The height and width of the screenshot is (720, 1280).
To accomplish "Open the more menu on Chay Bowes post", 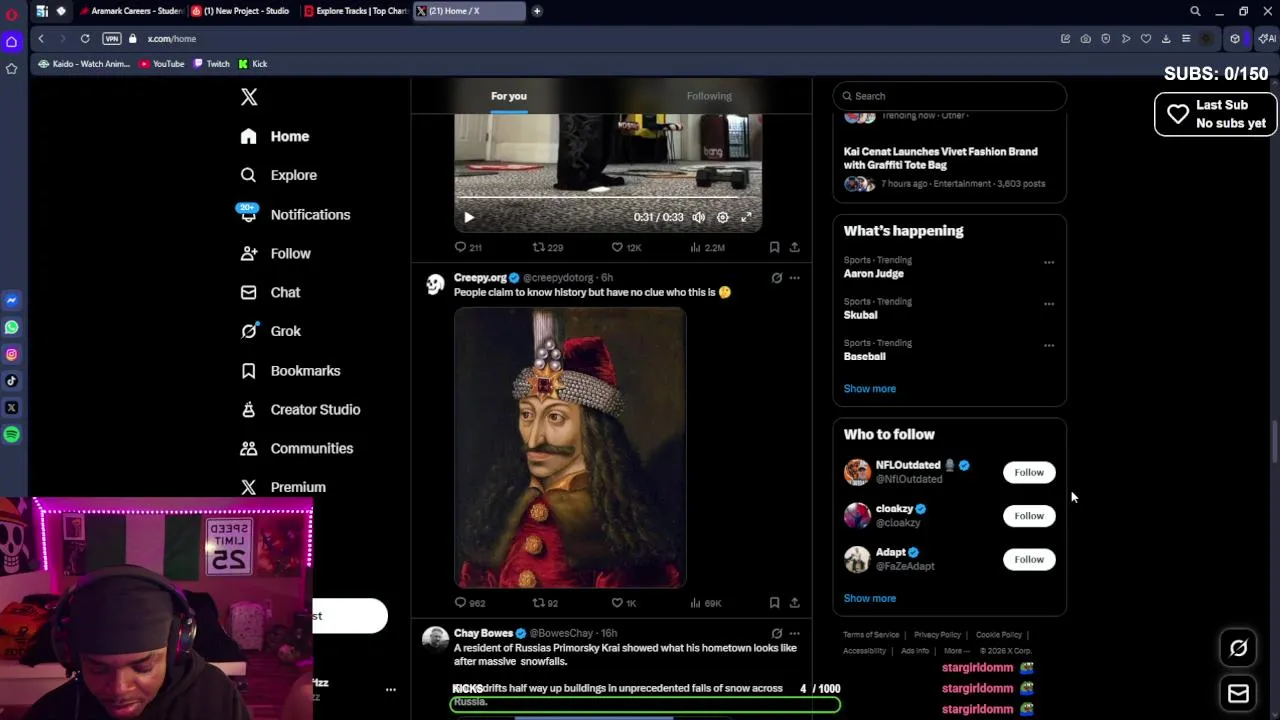I will click(794, 633).
